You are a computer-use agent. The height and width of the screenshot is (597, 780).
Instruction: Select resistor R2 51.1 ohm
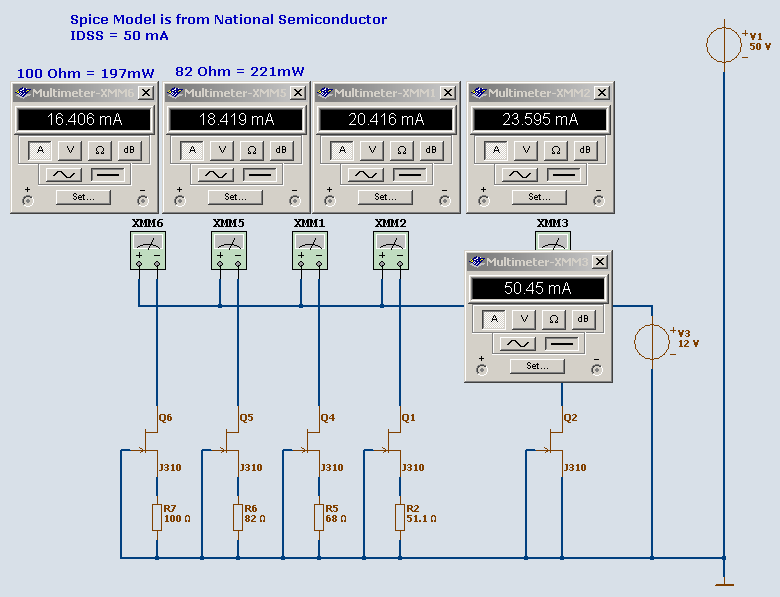pyautogui.click(x=400, y=517)
